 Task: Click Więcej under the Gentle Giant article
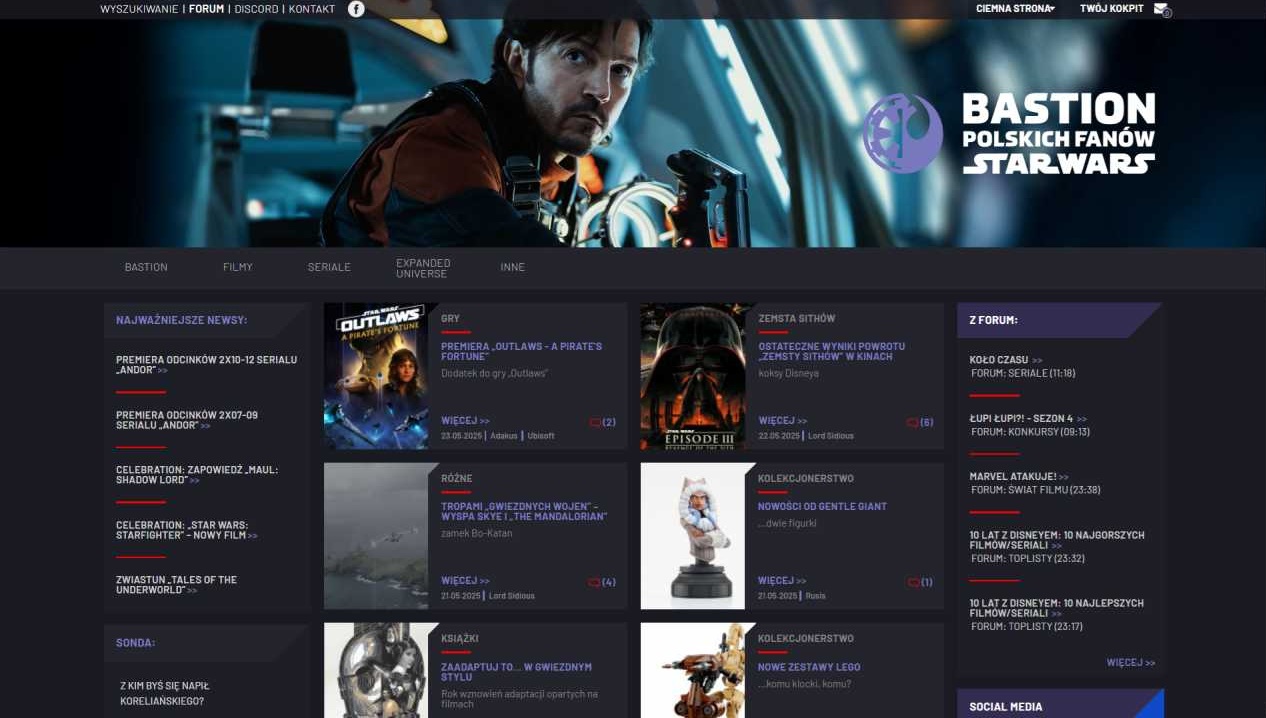click(782, 581)
